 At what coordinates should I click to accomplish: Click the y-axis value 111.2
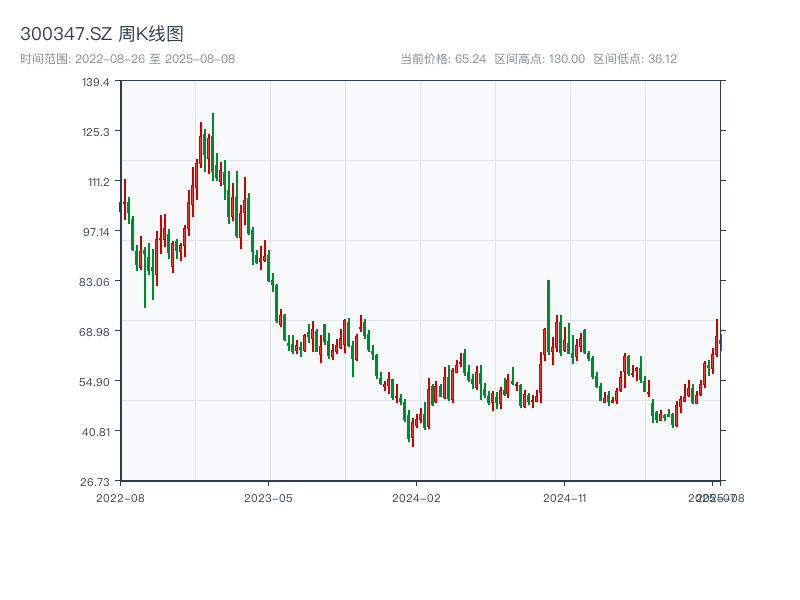[x=98, y=182]
